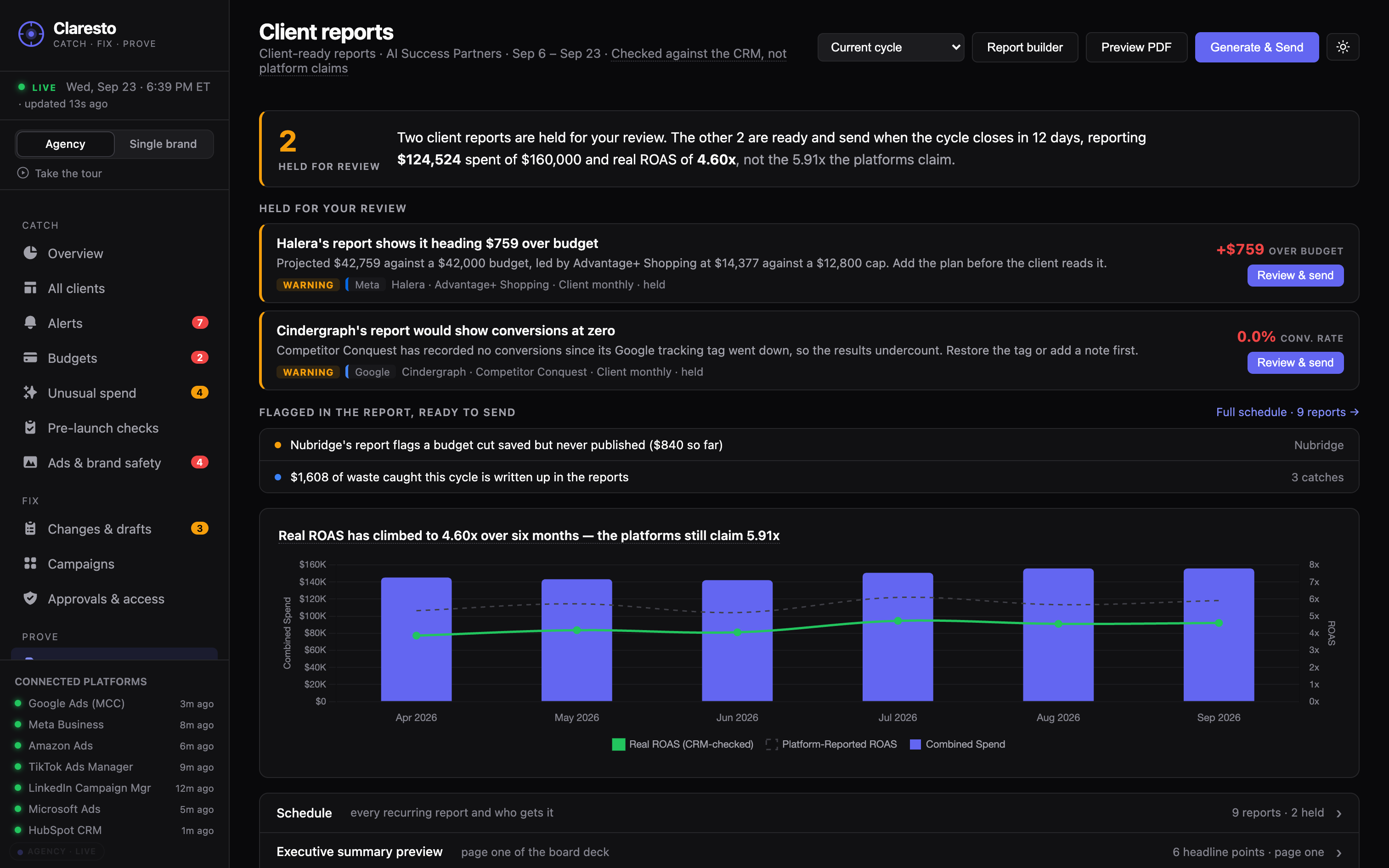Open Overview via its pie chart icon

pos(30,253)
